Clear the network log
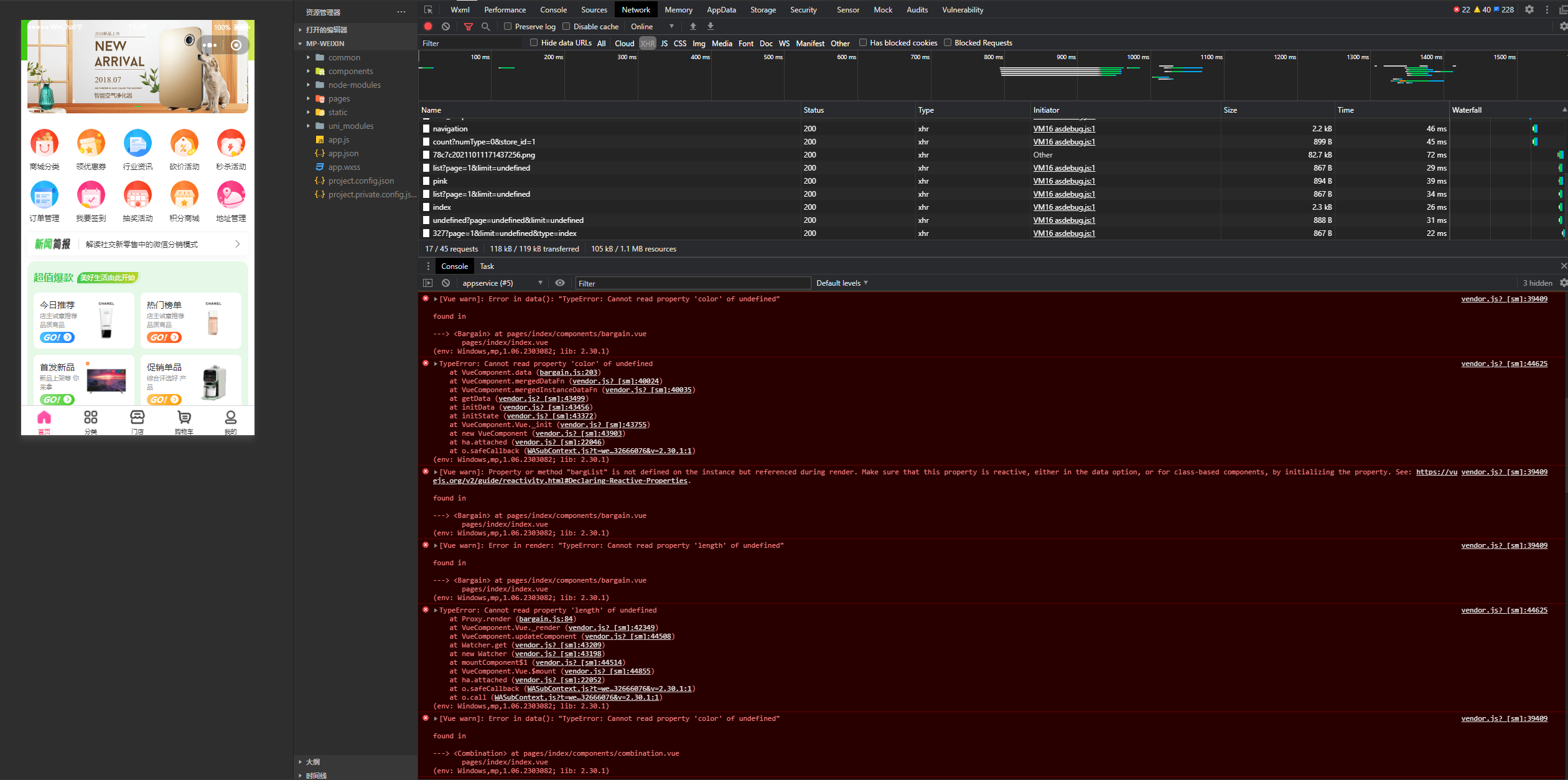The height and width of the screenshot is (780, 1568). tap(446, 26)
